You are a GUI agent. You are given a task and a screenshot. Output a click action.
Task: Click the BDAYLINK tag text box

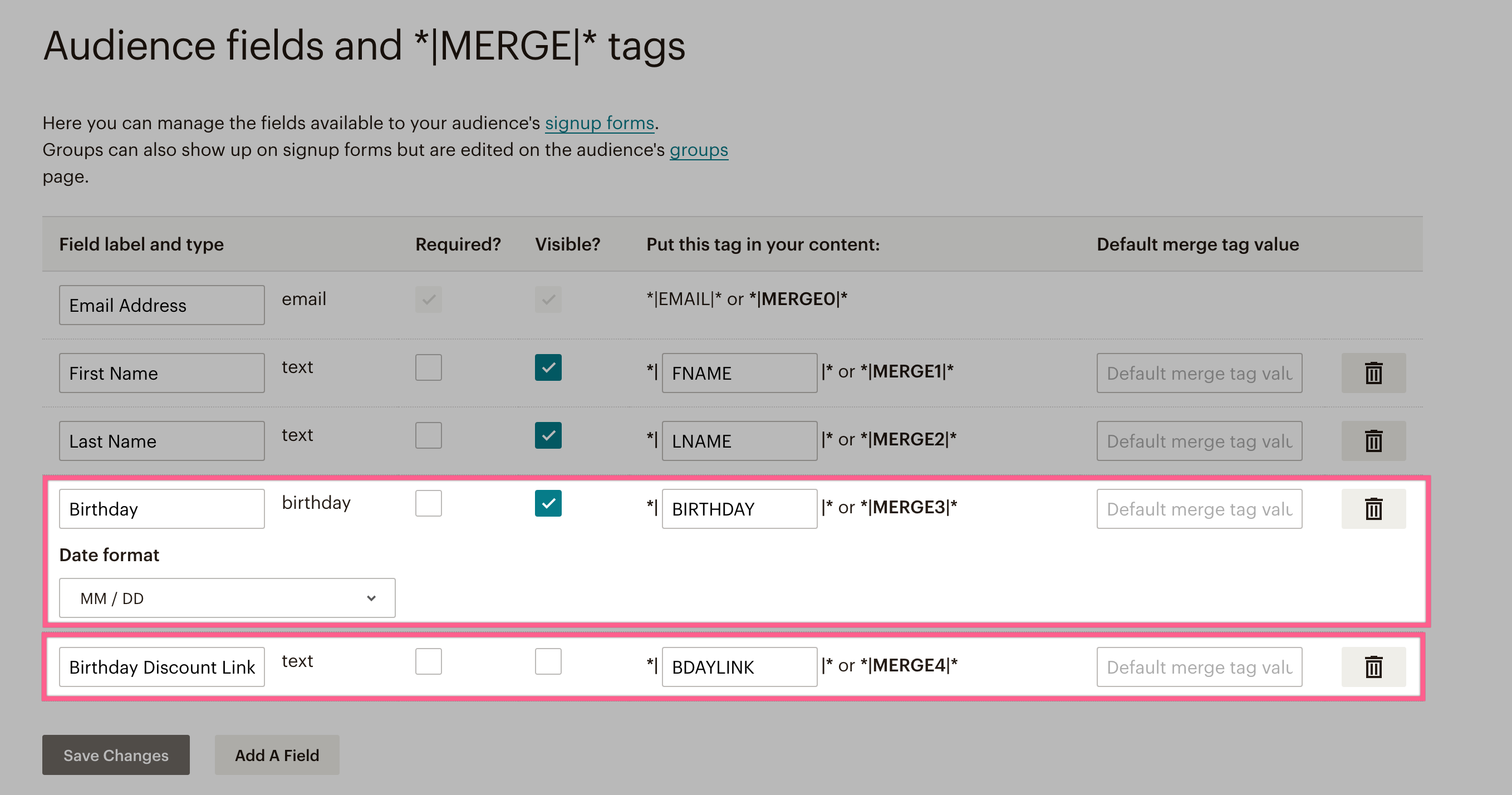[x=739, y=667]
